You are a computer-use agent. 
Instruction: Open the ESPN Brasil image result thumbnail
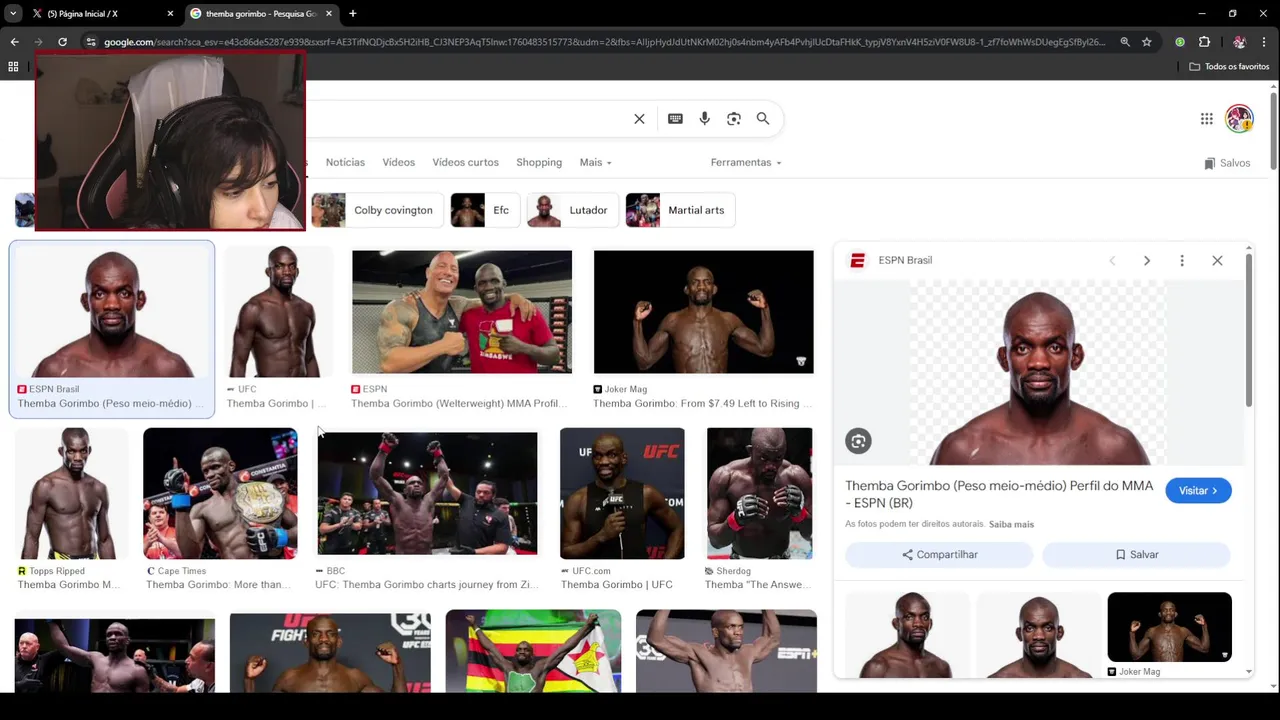pos(112,312)
